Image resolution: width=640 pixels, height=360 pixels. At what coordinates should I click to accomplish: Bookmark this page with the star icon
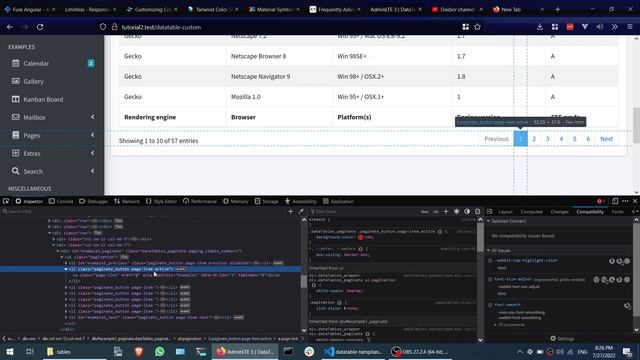[477, 27]
